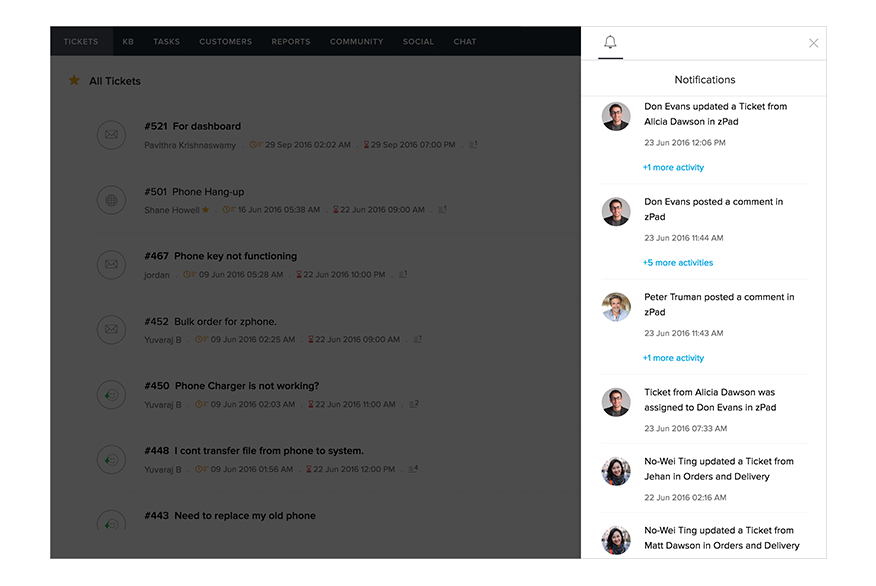Click the star next to Shane Howell
The image size is (876, 586).
[206, 209]
